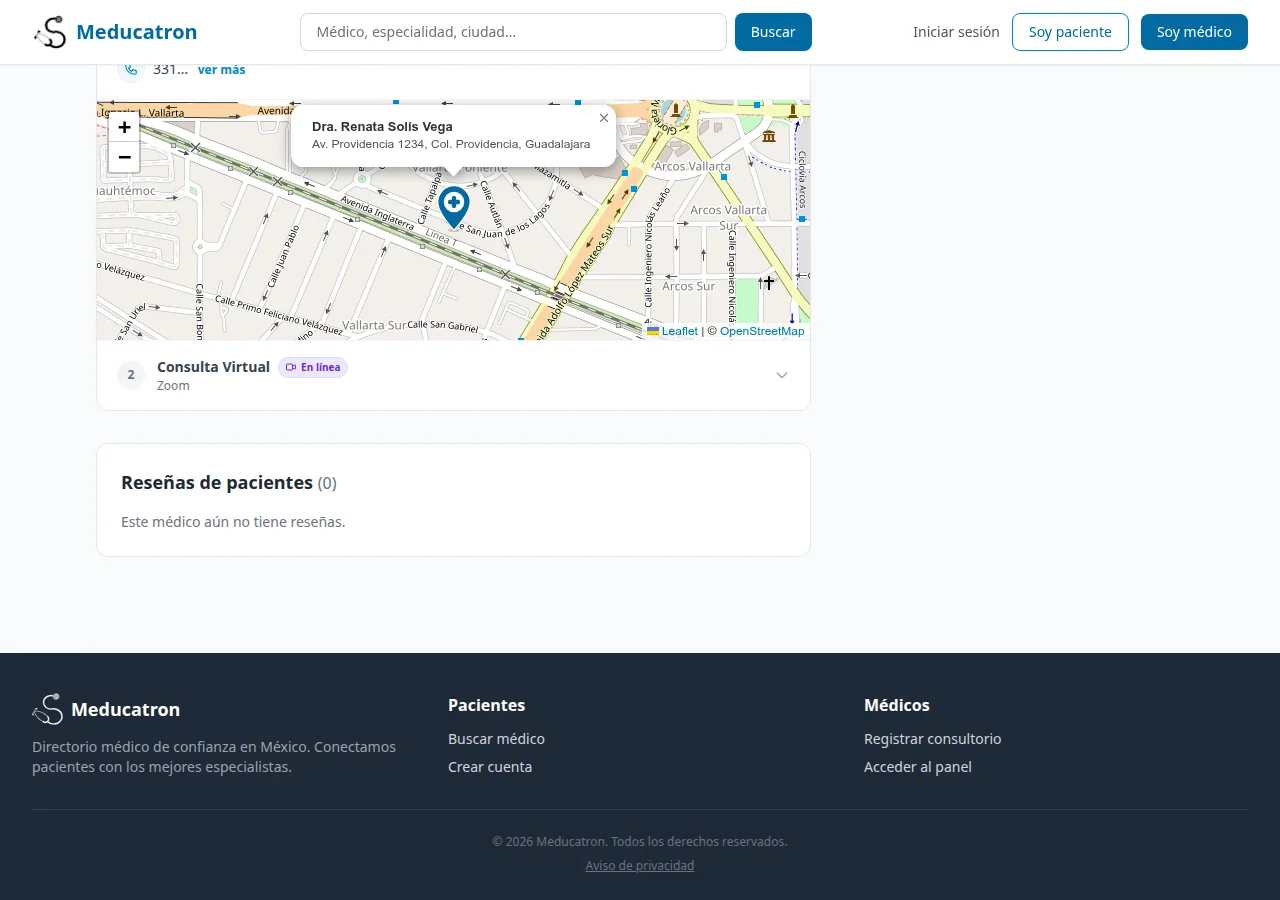
Task: Choose Soy paciente
Action: pos(1070,32)
